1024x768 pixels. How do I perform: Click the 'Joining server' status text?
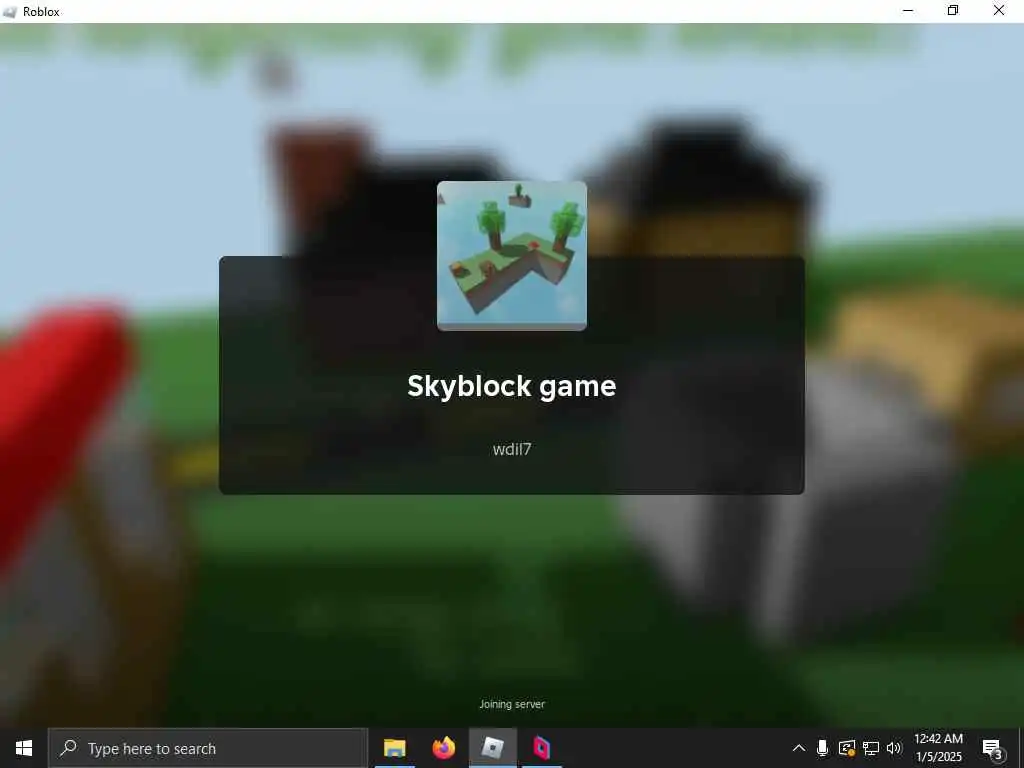point(512,704)
